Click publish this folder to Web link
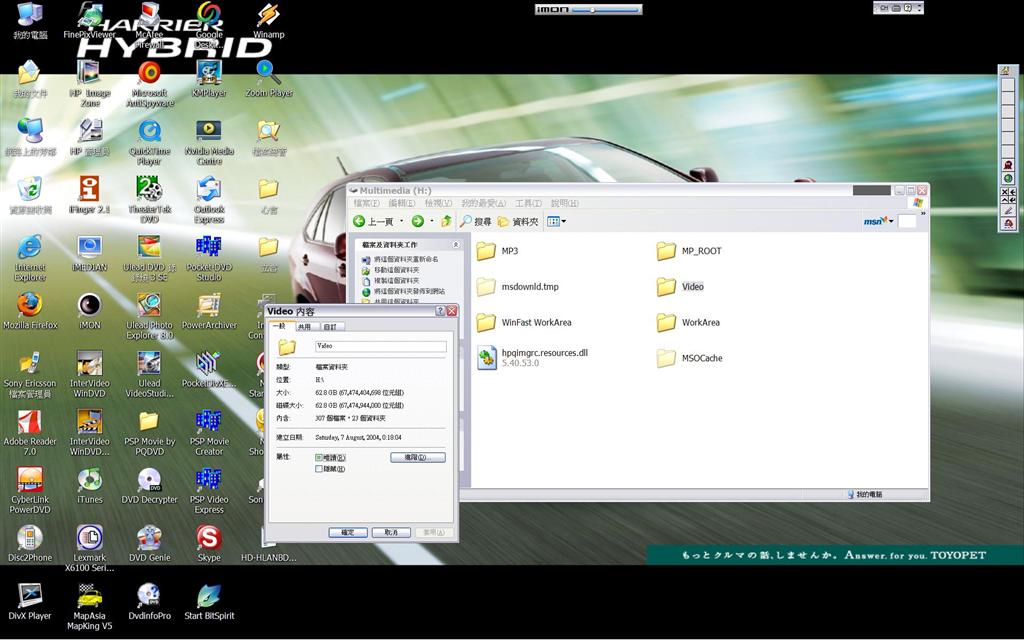Viewport: 1024px width, 640px height. tap(409, 291)
